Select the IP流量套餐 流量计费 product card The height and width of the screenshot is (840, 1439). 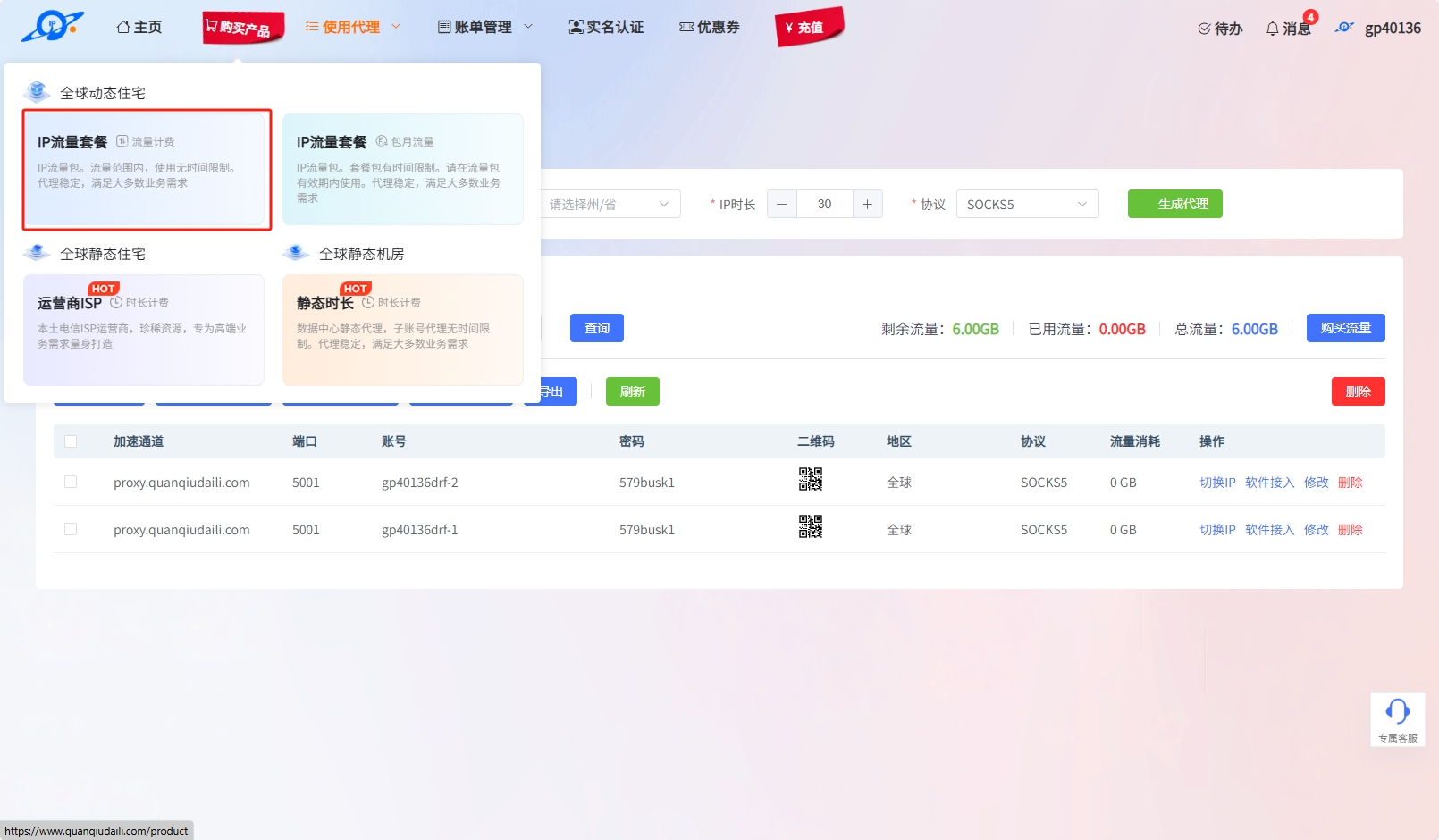pyautogui.click(x=147, y=170)
